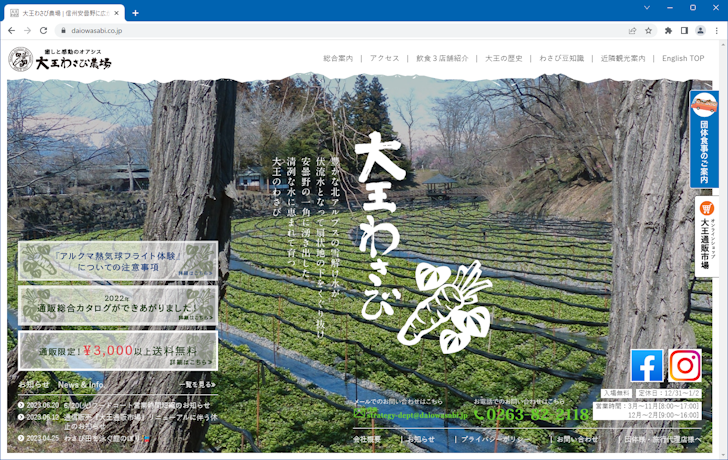Screen dimensions: 728x460
Task: Open the 大王の歴史 menu item
Action: coord(504,58)
